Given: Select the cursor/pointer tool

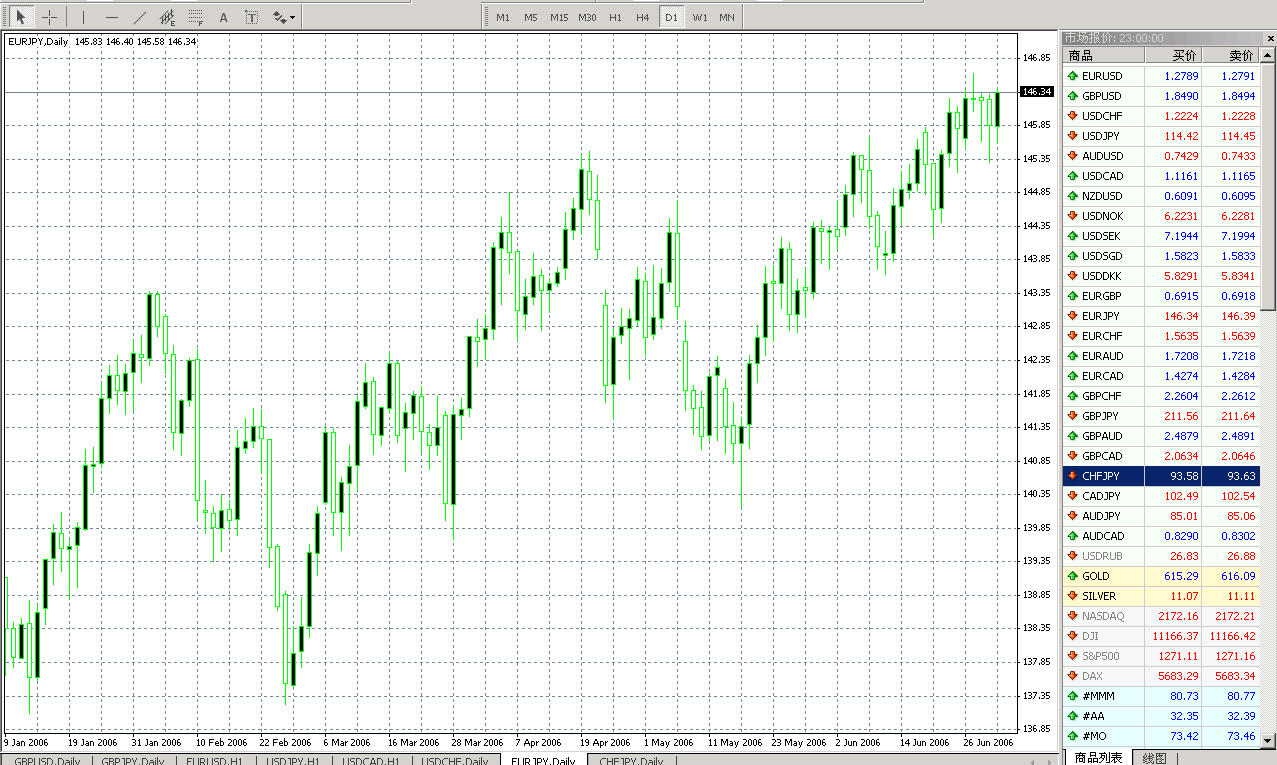Looking at the screenshot, I should pos(21,17).
